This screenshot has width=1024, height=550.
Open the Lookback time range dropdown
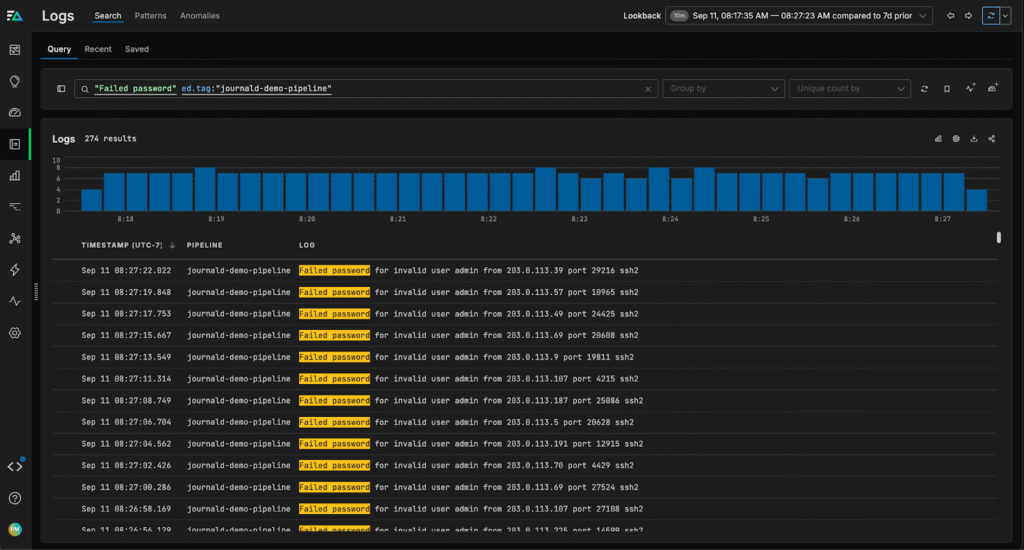798,16
